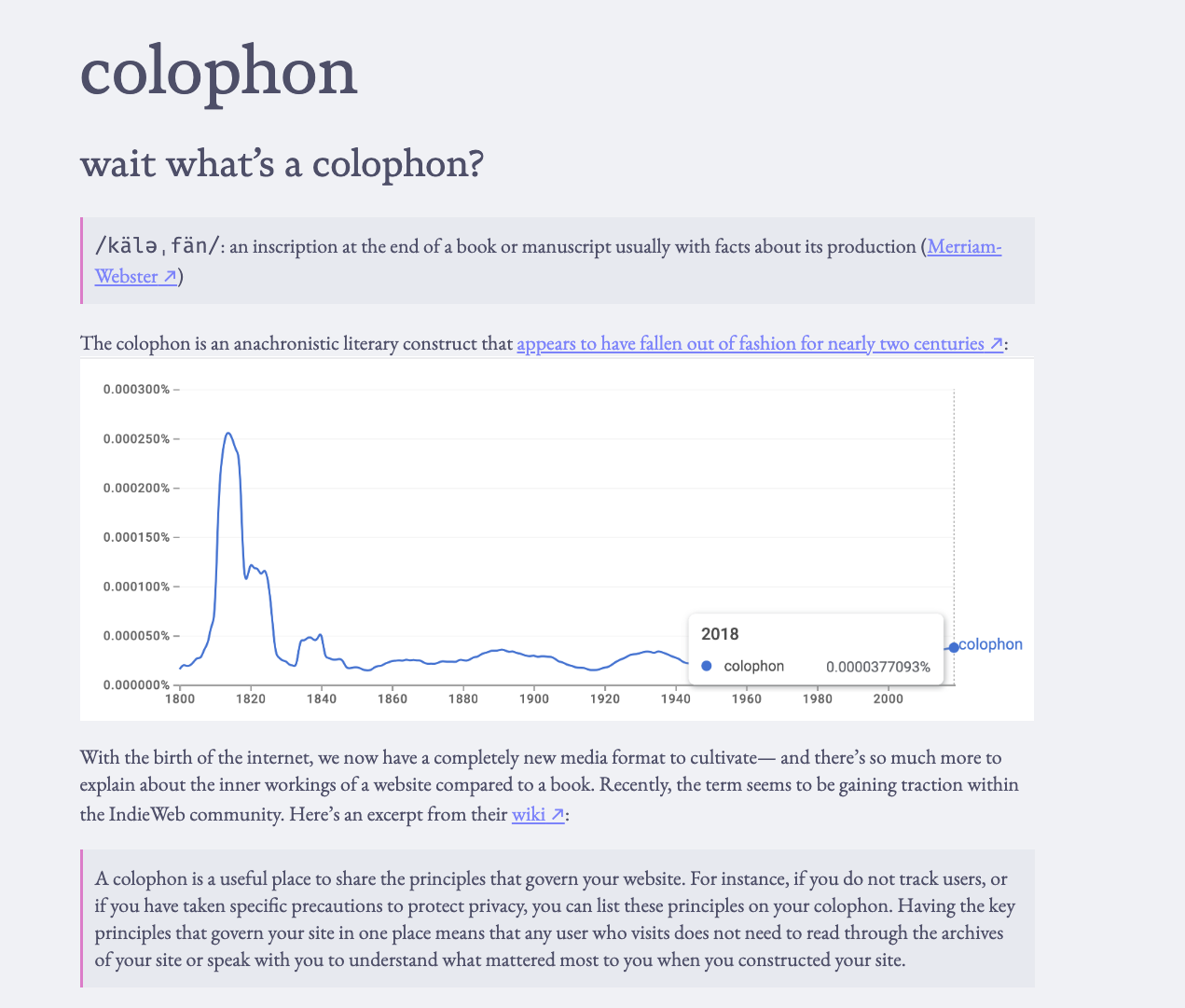Viewport: 1185px width, 1008px height.
Task: Click the "wait what's a colophon?" subheading
Action: (x=282, y=164)
